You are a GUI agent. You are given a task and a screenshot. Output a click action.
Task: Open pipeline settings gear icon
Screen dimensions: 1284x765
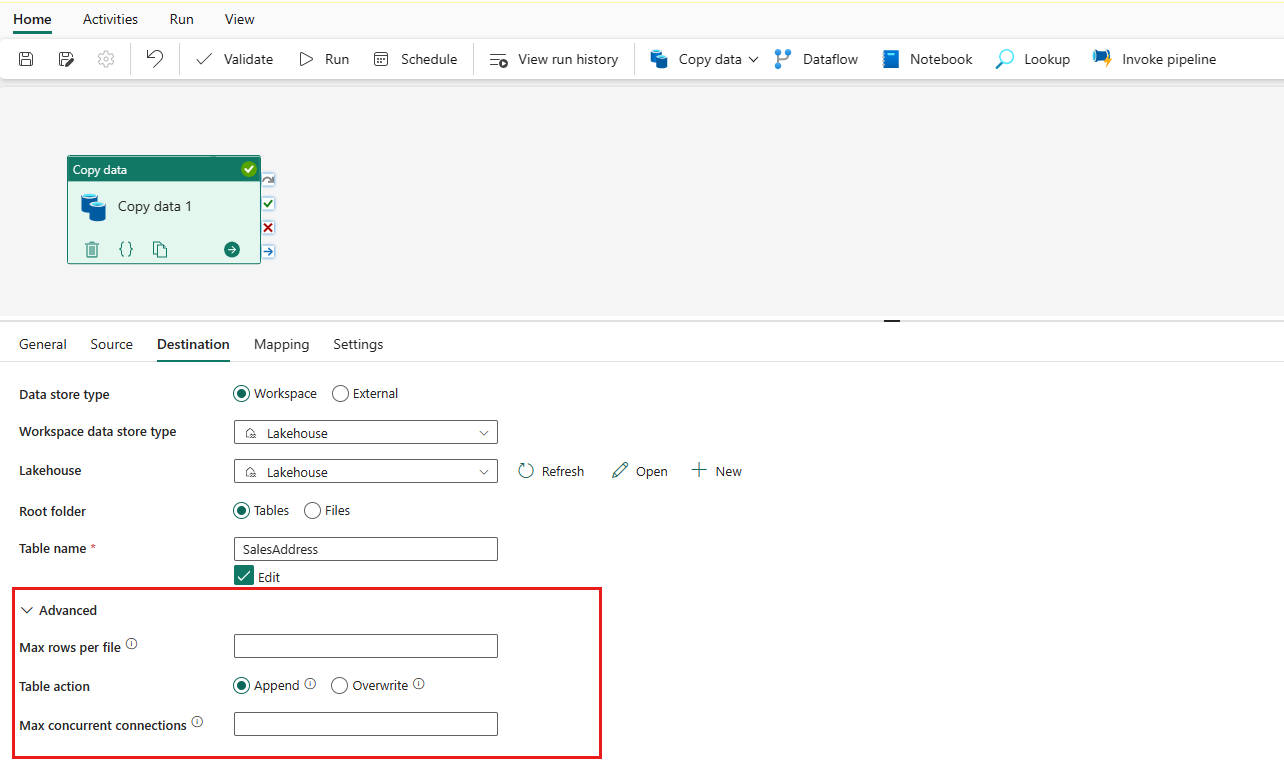[106, 59]
